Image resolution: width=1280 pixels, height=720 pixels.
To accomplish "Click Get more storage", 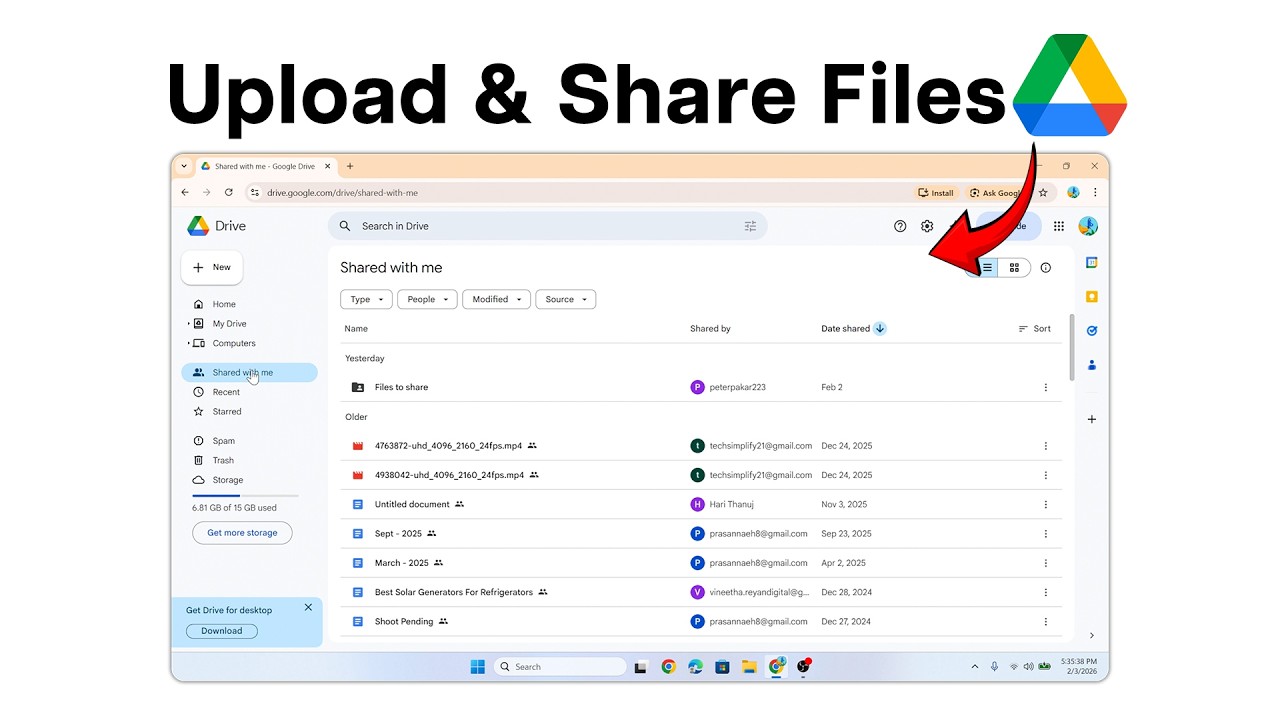I will (242, 533).
